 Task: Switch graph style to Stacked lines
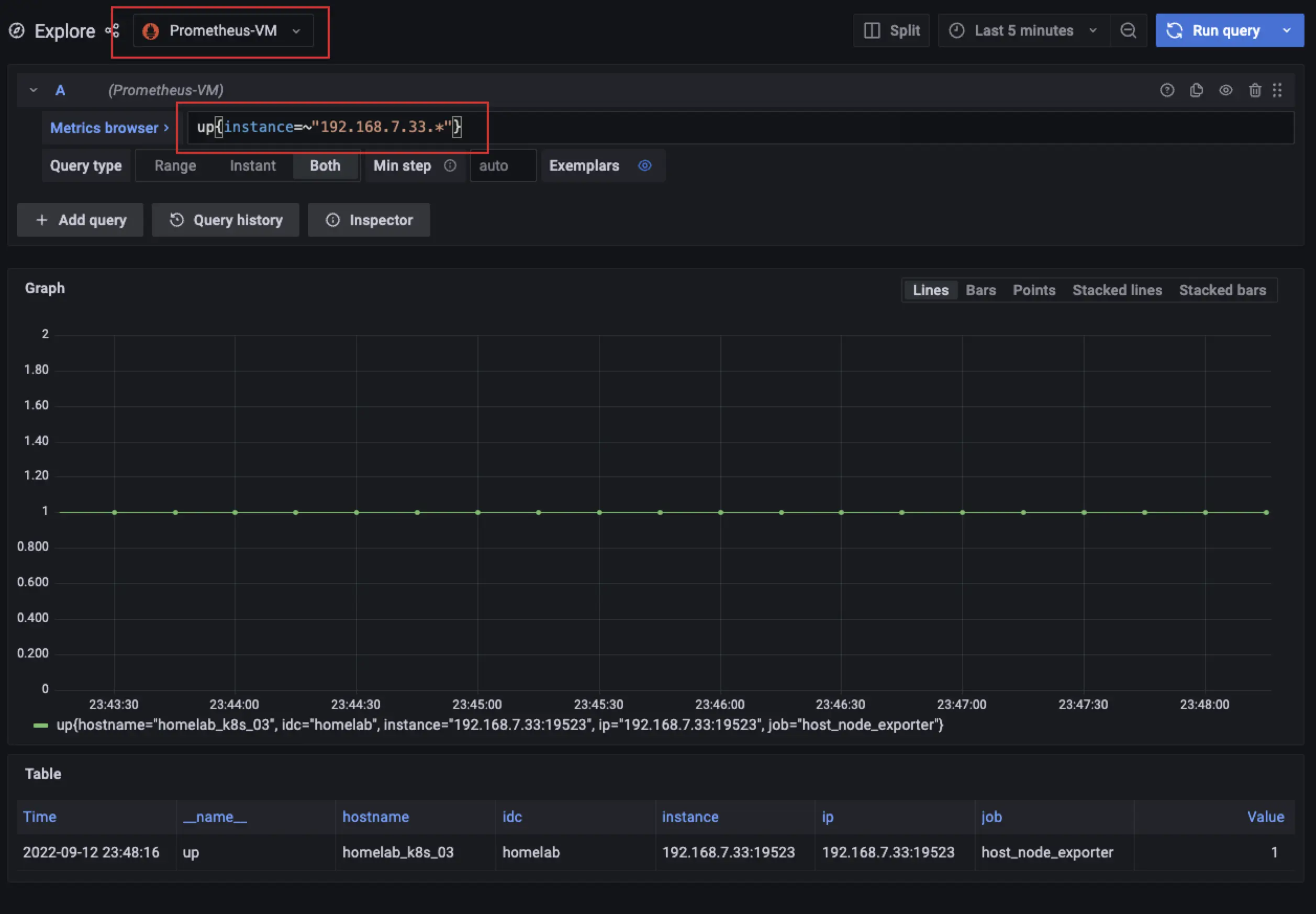[x=1117, y=291]
